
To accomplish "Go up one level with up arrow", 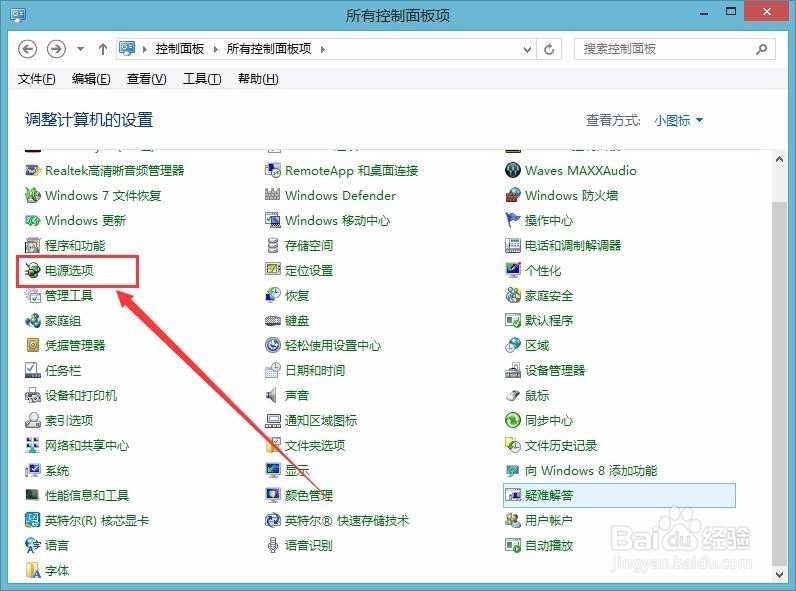I will click(x=103, y=49).
